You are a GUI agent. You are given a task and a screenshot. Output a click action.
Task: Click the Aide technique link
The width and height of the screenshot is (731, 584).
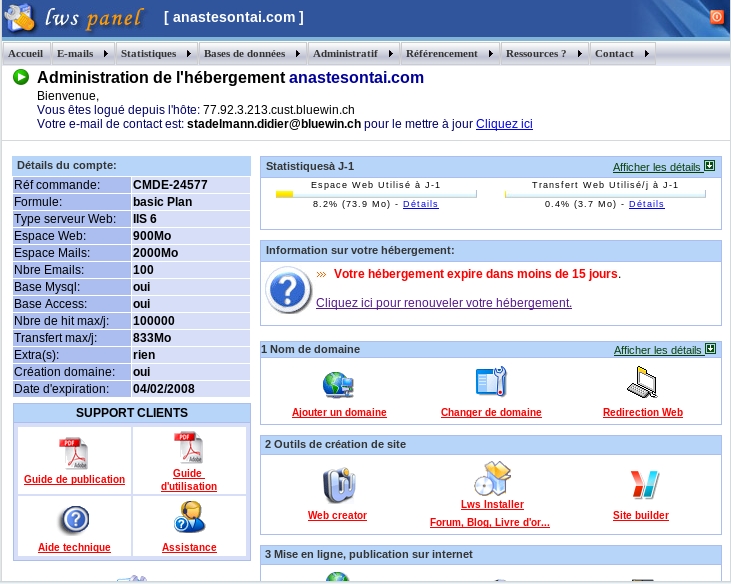pos(75,547)
